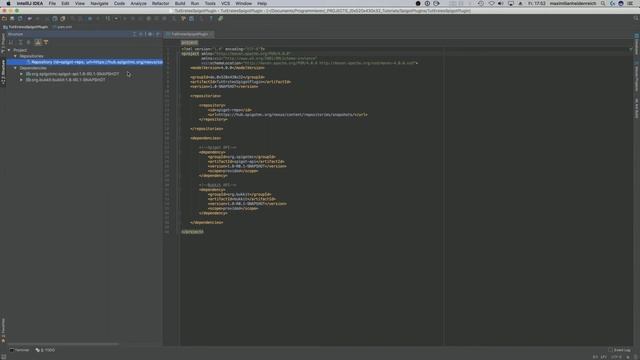Click Collapse All in the Structure panel header
Screen dimensions: 640x360
(141, 34)
